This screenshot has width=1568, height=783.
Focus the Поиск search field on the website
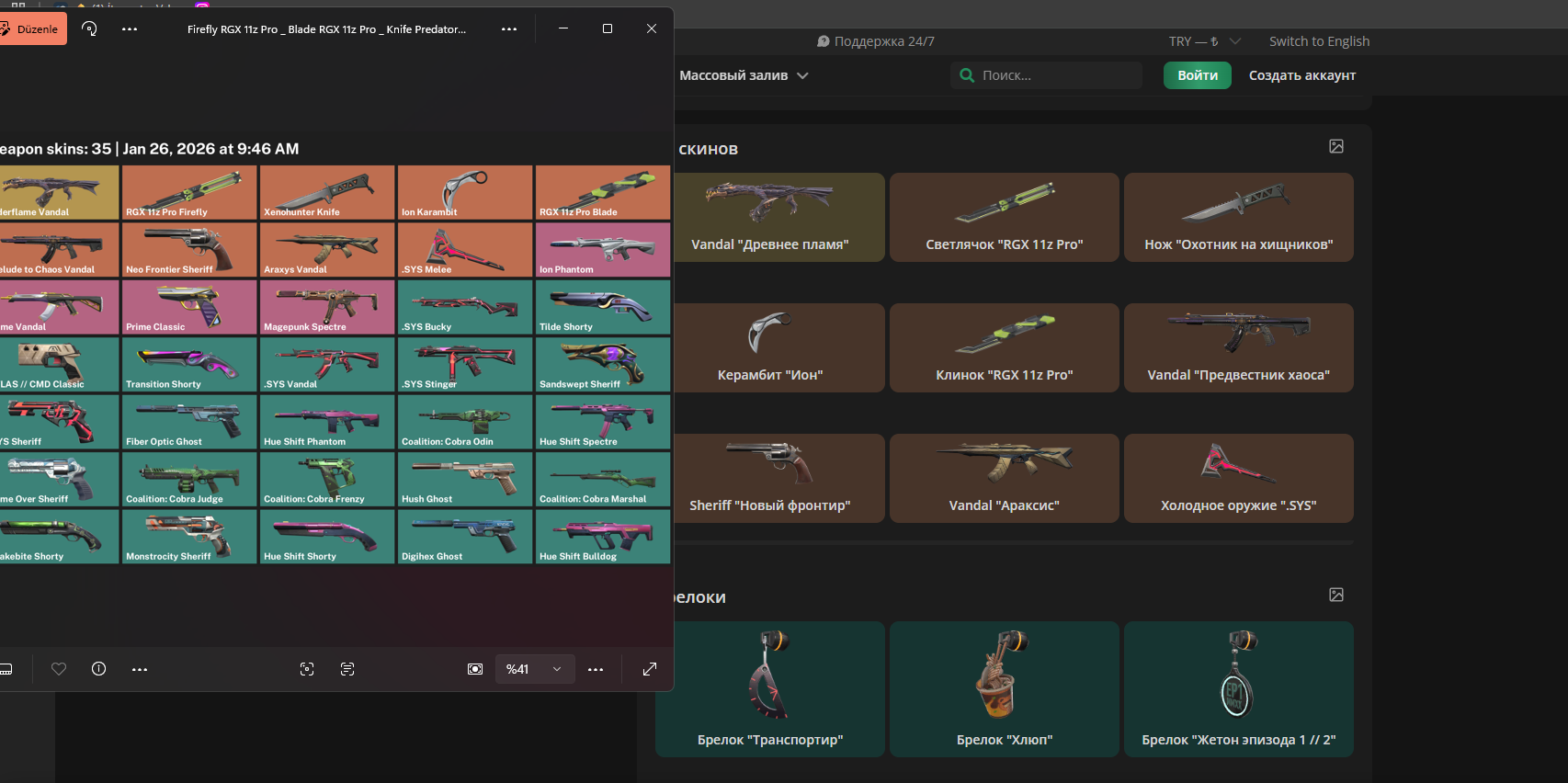pyautogui.click(x=1046, y=75)
